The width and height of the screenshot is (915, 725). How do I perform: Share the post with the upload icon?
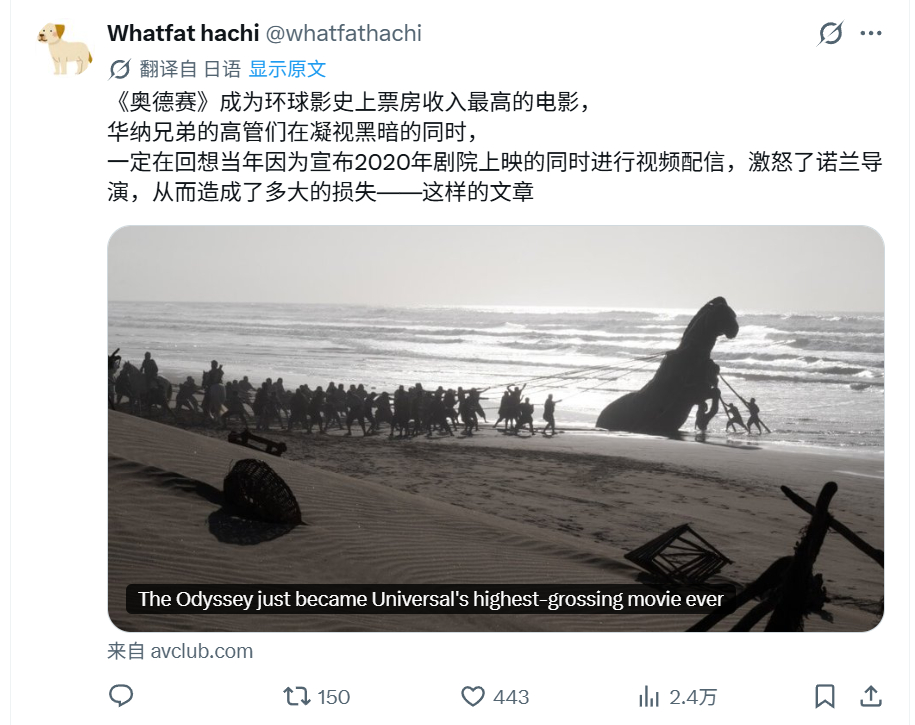871,696
